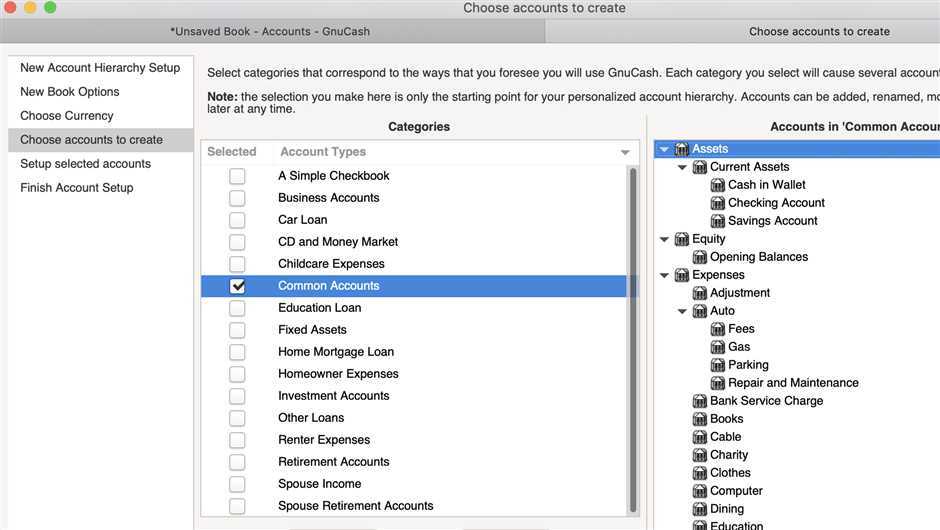Image resolution: width=940 pixels, height=530 pixels.
Task: Select the Repair and Maintenance tree row
Action: [x=797, y=383]
